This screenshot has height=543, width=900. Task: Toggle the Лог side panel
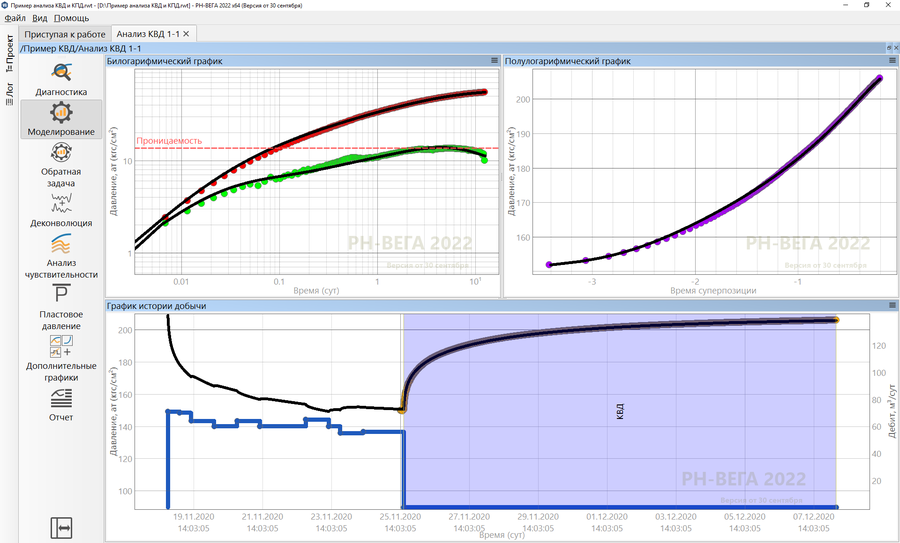pyautogui.click(x=9, y=93)
